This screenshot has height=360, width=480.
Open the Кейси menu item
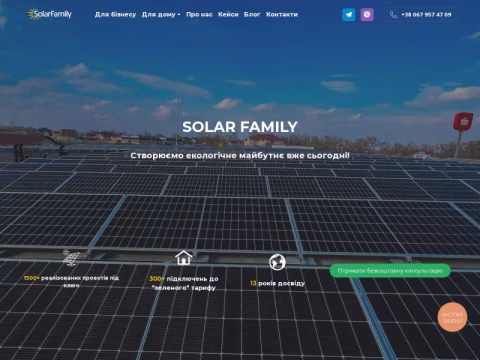tap(228, 15)
